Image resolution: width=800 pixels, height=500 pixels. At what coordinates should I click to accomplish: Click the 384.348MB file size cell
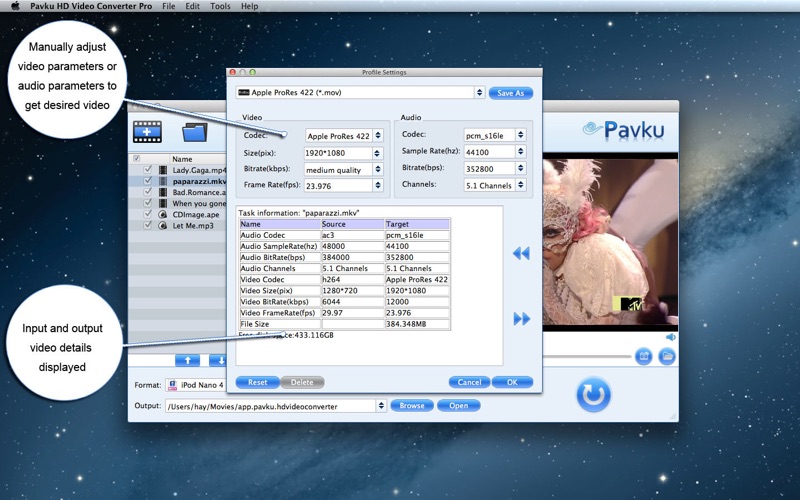(x=417, y=324)
